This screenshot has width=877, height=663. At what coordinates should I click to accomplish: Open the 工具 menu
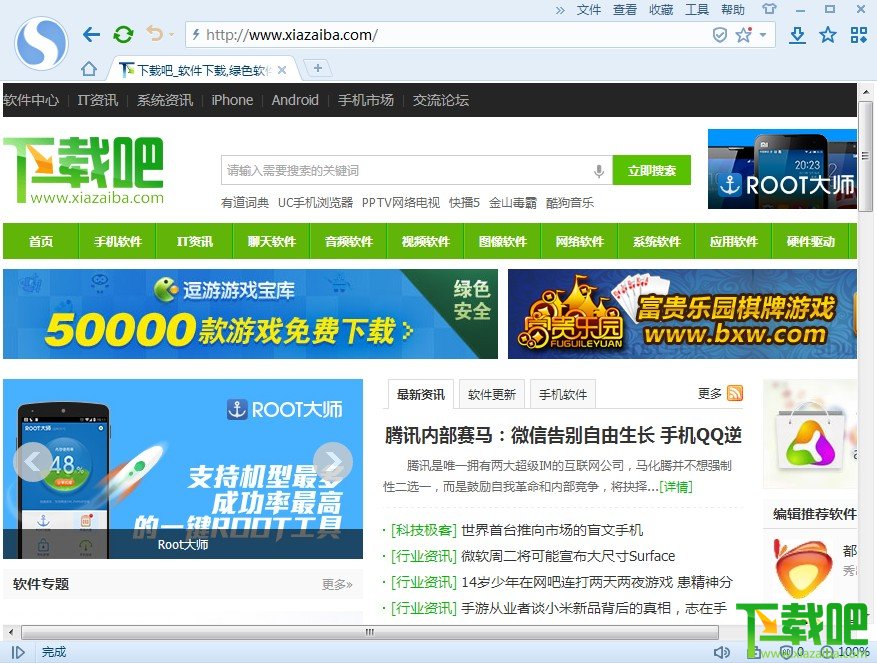[x=697, y=10]
